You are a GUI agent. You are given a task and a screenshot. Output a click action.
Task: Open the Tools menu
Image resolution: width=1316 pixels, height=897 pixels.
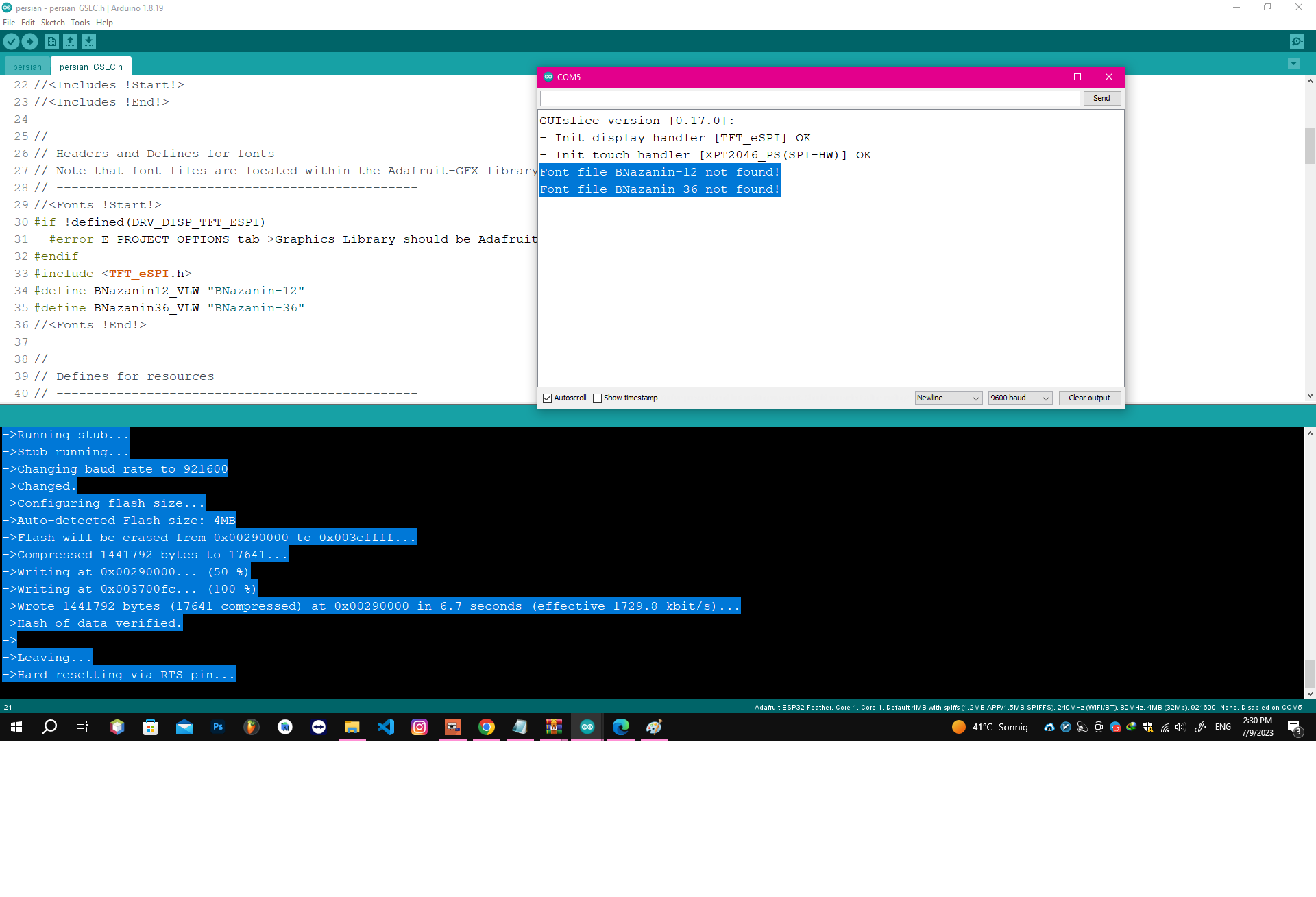(80, 22)
